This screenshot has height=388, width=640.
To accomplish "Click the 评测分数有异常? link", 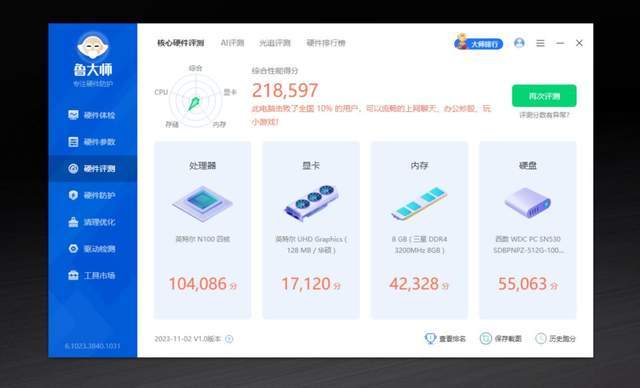I will (x=544, y=115).
